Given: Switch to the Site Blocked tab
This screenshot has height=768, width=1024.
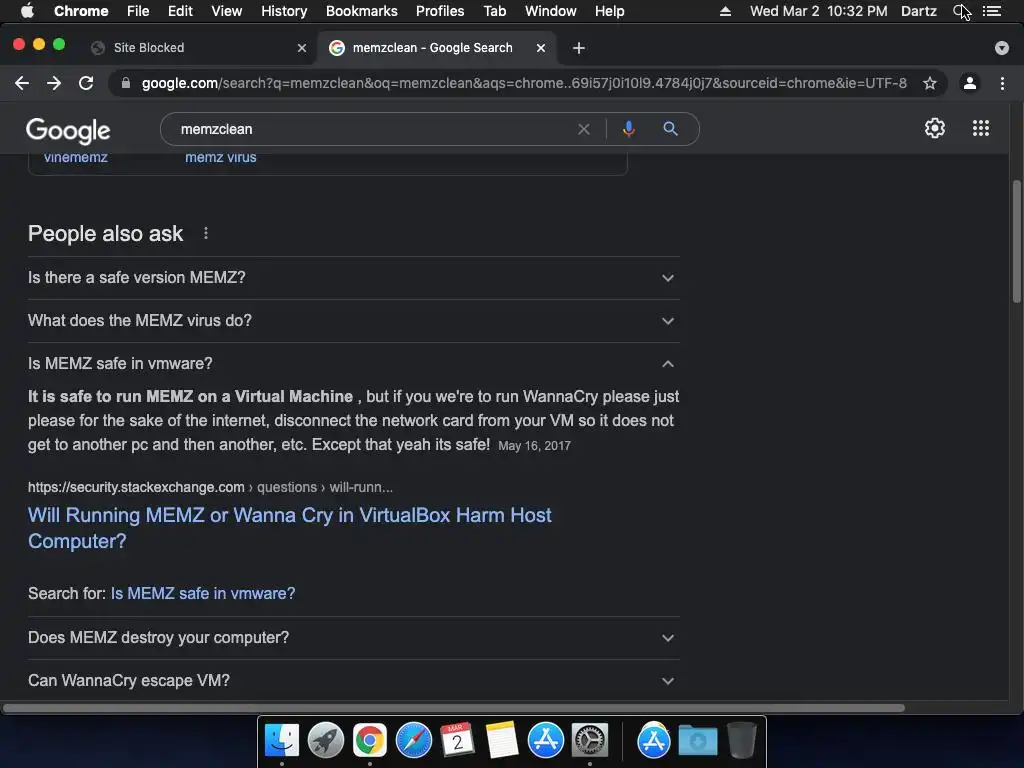Looking at the screenshot, I should coord(199,48).
